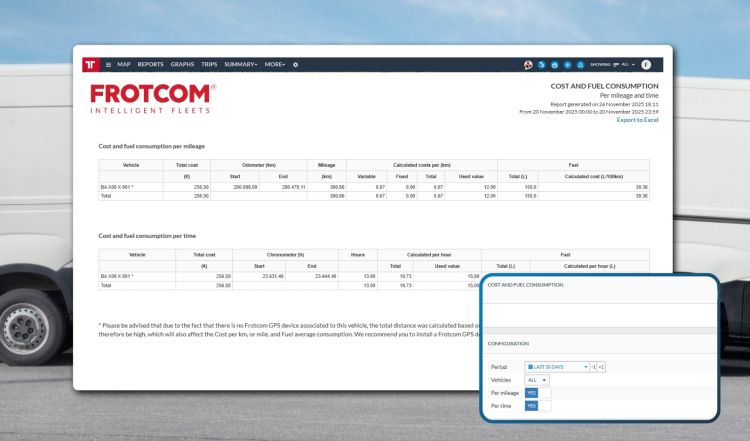
Task: Open the Summary menu
Action: click(240, 64)
